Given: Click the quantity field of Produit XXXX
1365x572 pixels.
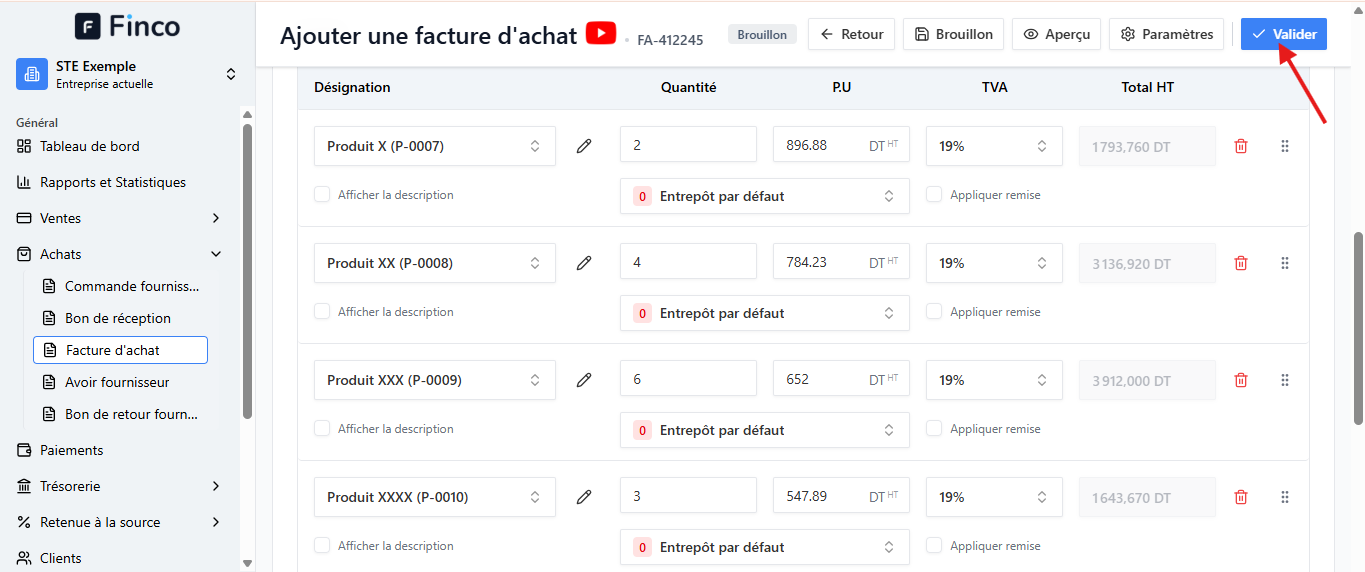Looking at the screenshot, I should [688, 496].
